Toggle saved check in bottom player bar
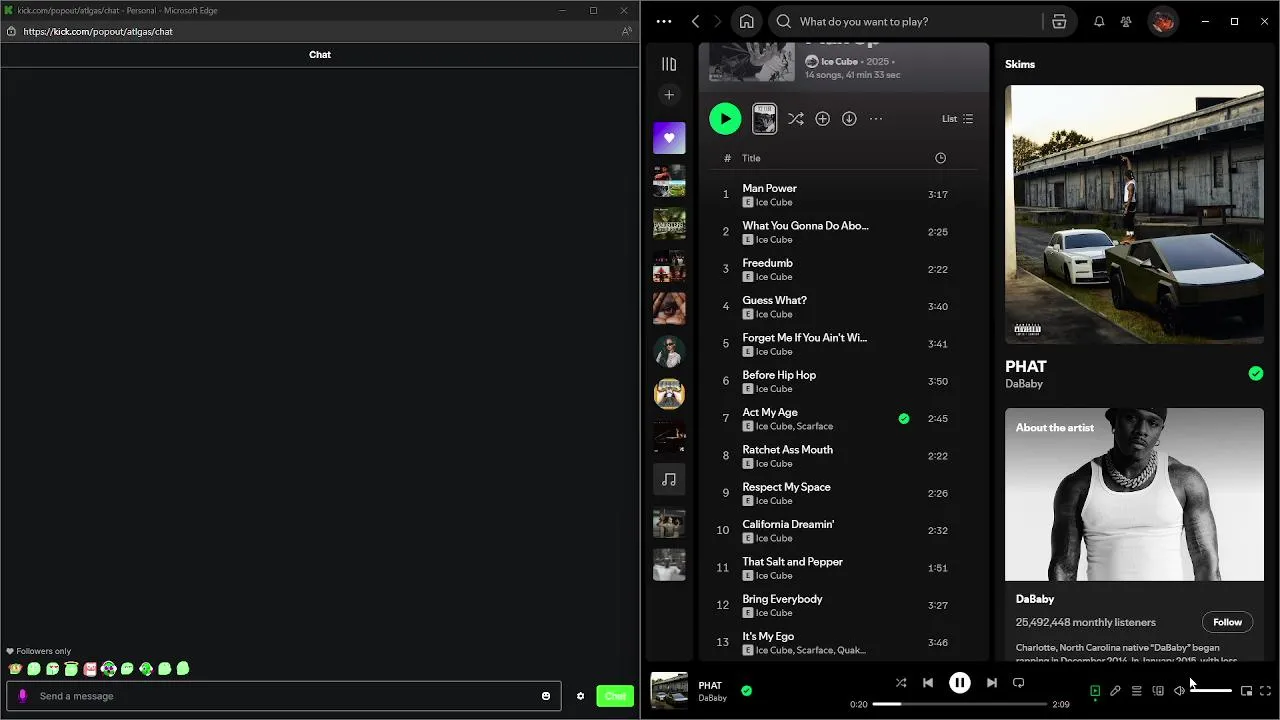 pos(746,690)
